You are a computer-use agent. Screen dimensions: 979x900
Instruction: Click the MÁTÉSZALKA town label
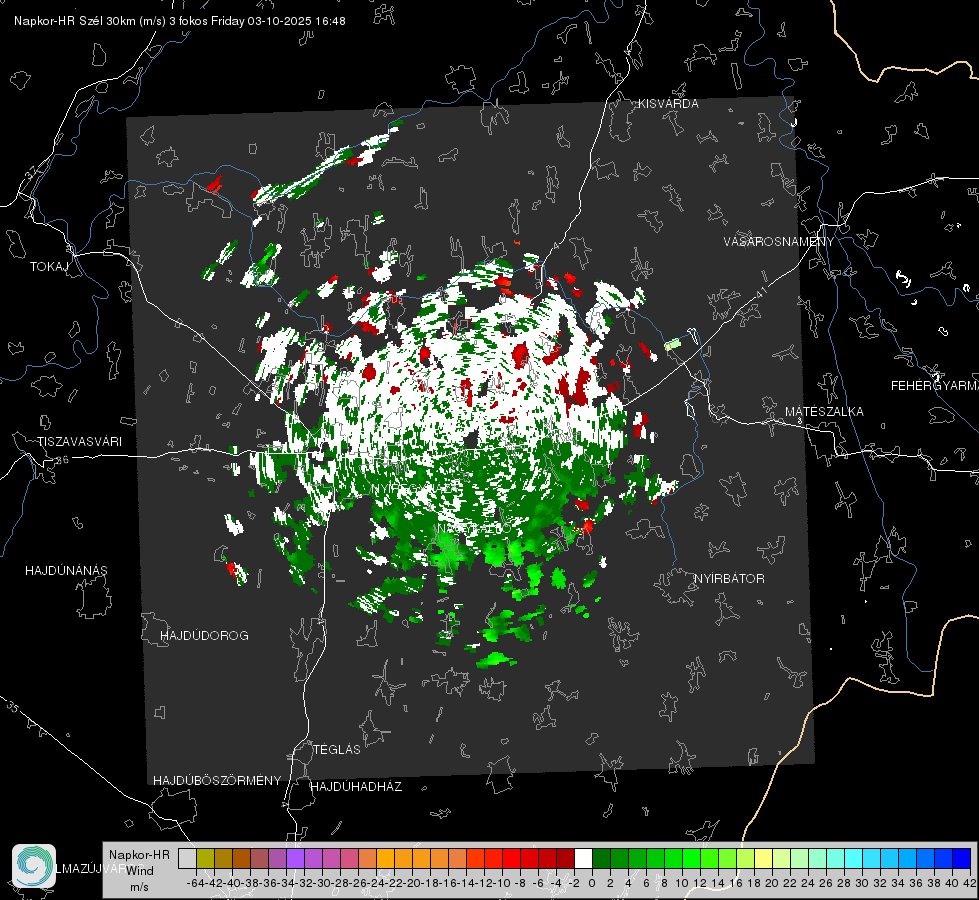(824, 412)
